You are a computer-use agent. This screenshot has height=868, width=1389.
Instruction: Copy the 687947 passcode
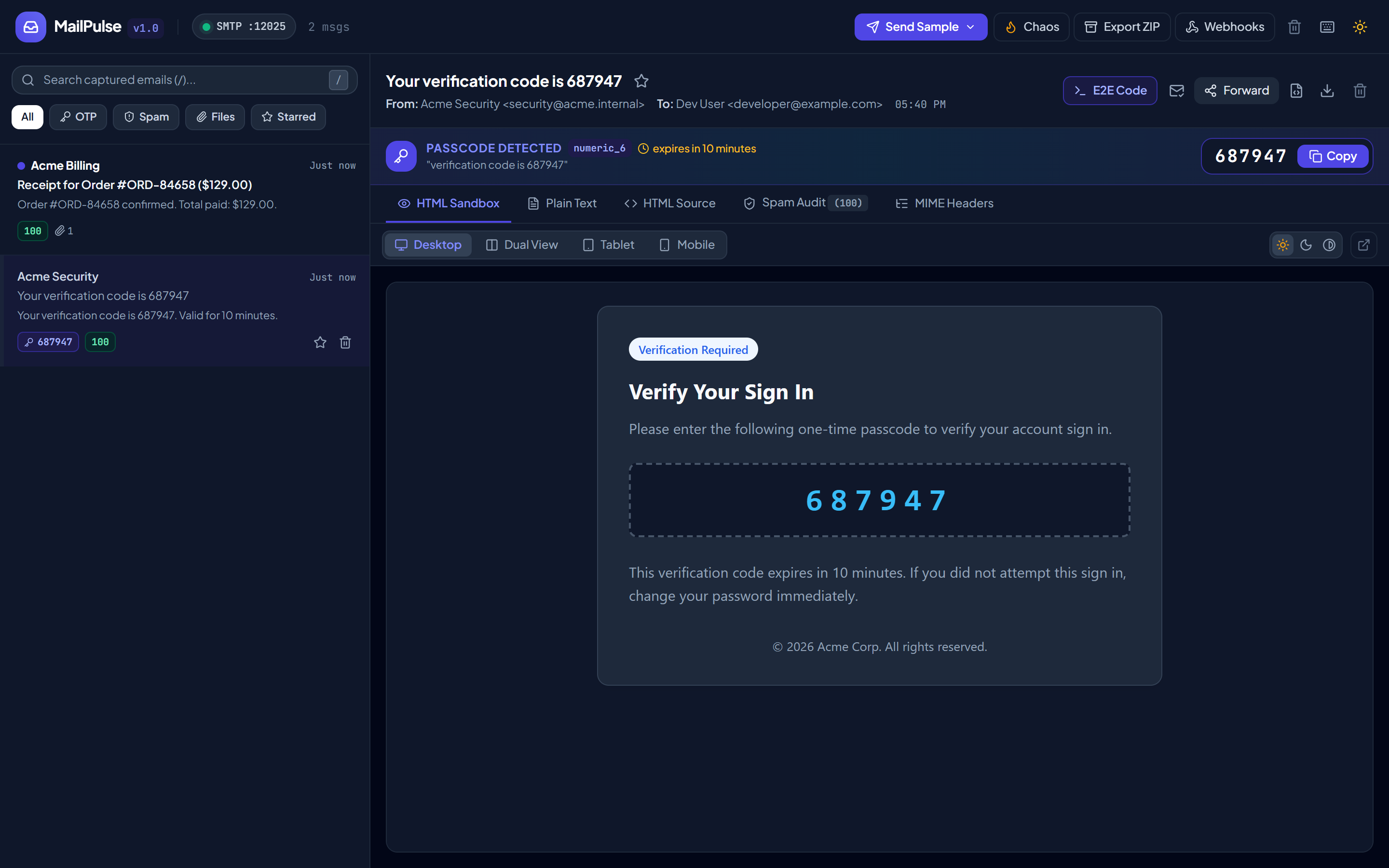point(1333,156)
